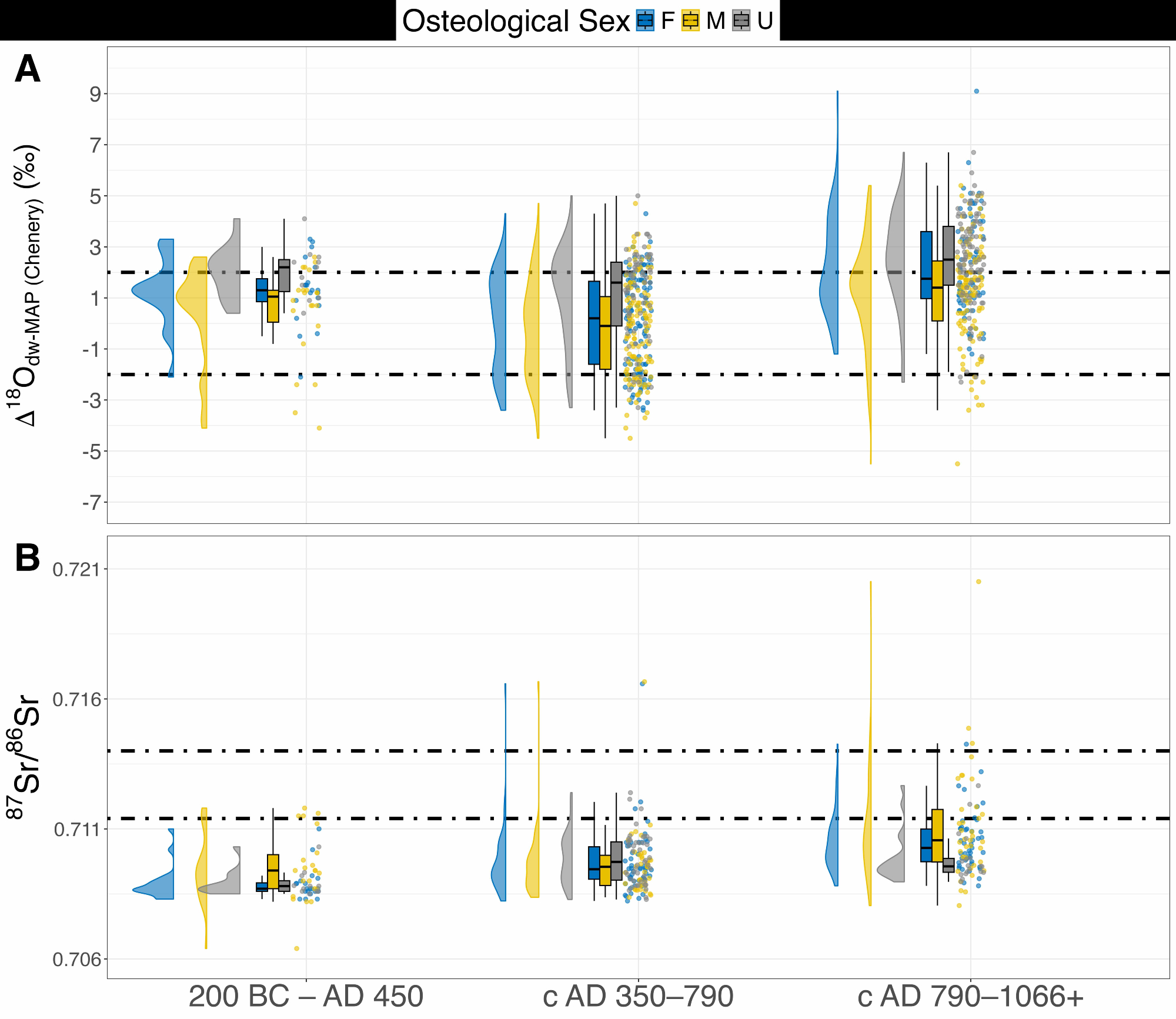The image size is (1176, 1019).
Task: Click the bold panel letter A
Action: tap(28, 69)
